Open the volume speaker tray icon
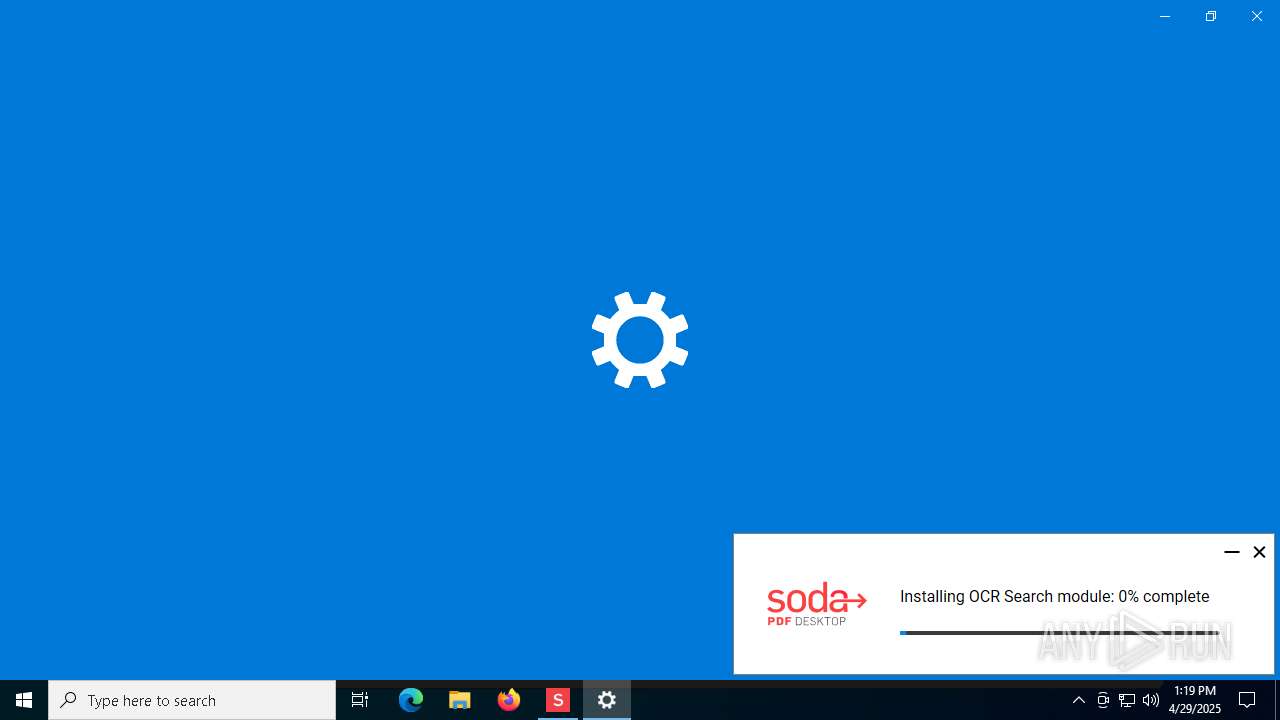Image resolution: width=1280 pixels, height=720 pixels. click(x=1151, y=700)
